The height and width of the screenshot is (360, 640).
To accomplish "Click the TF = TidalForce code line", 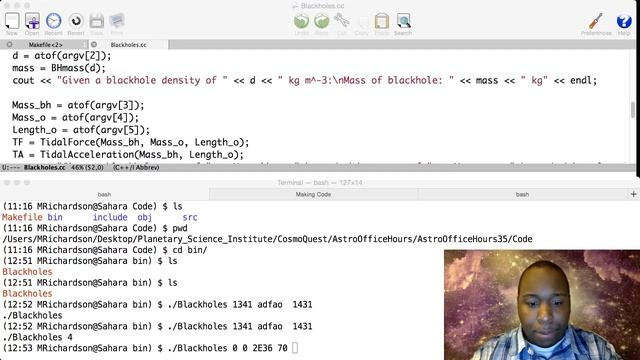I will point(131,142).
